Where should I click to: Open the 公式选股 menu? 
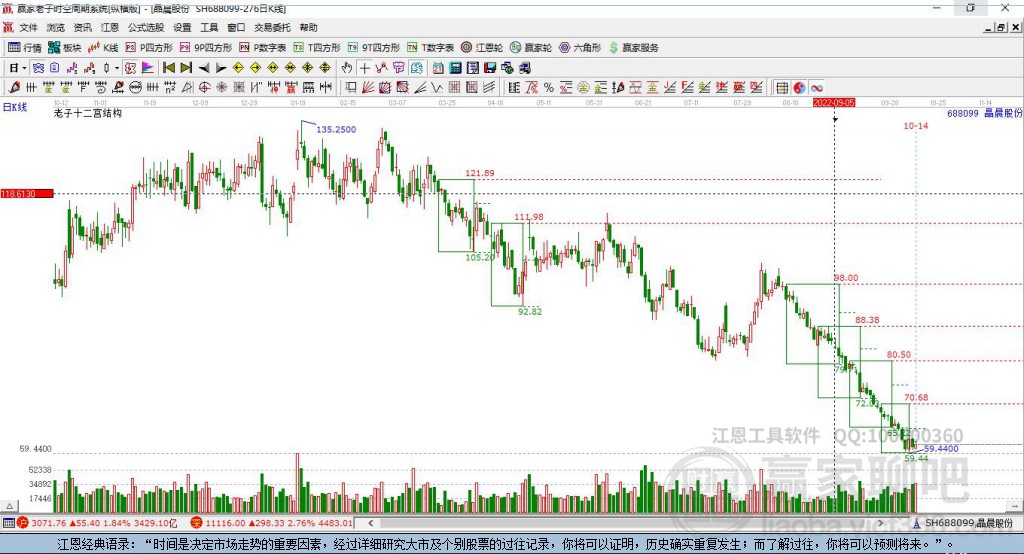pyautogui.click(x=146, y=27)
